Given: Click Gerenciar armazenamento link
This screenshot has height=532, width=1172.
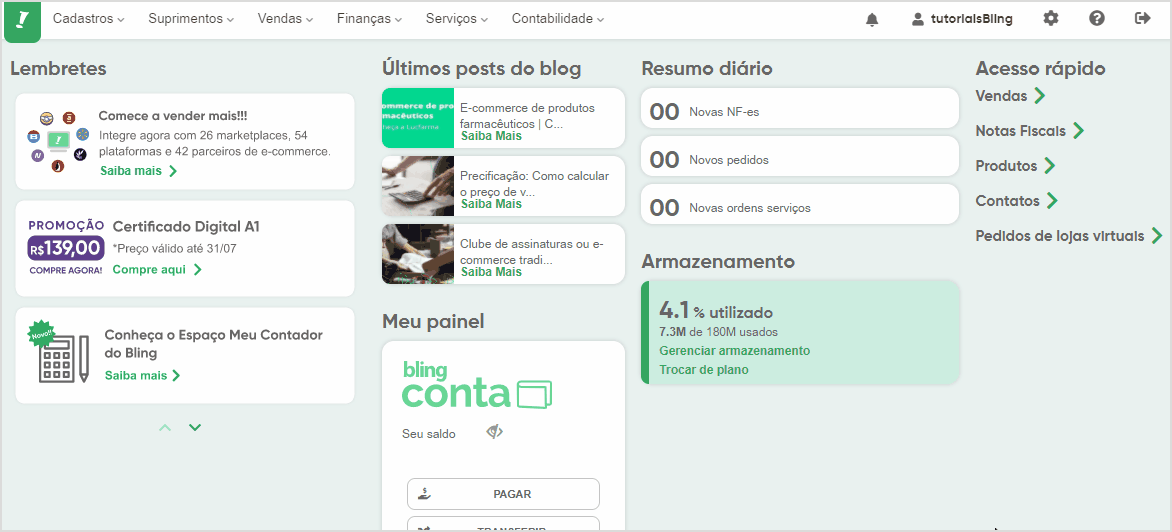Looking at the screenshot, I should (x=735, y=350).
